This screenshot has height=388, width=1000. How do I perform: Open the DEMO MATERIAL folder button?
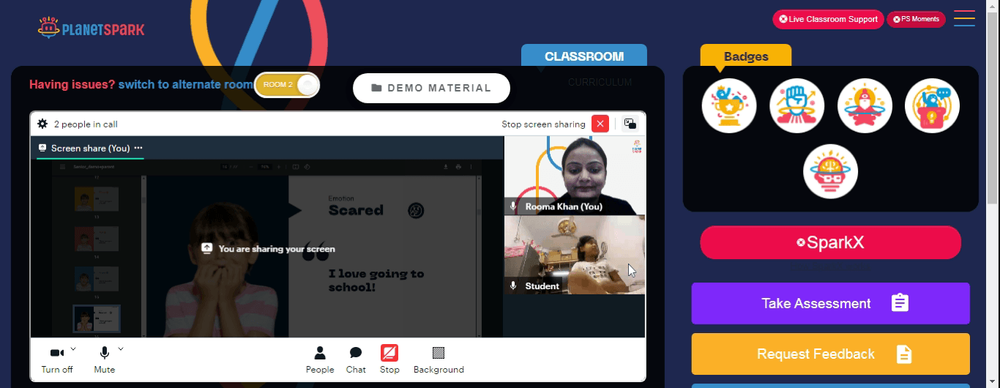point(432,88)
